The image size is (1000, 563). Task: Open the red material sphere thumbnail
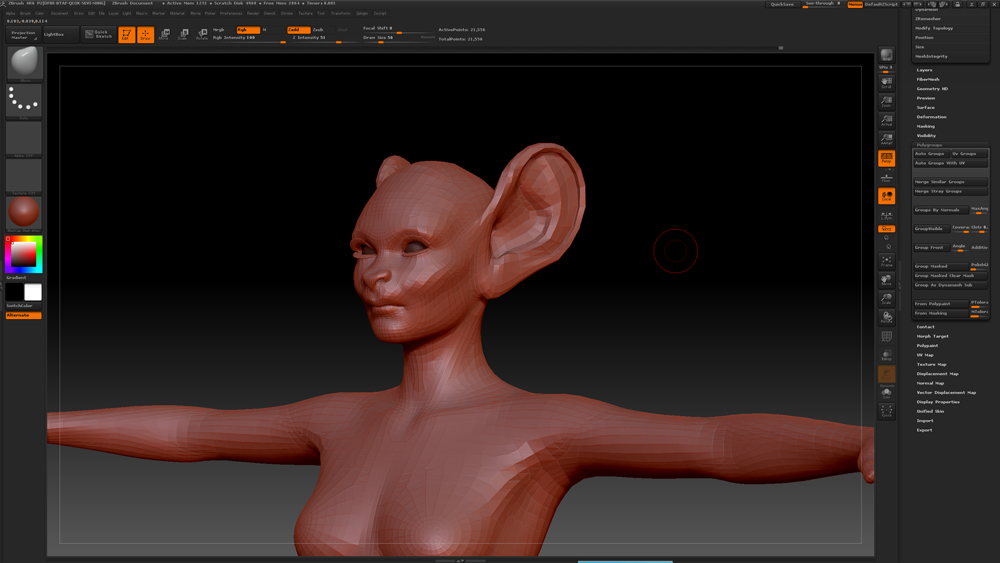[x=24, y=213]
